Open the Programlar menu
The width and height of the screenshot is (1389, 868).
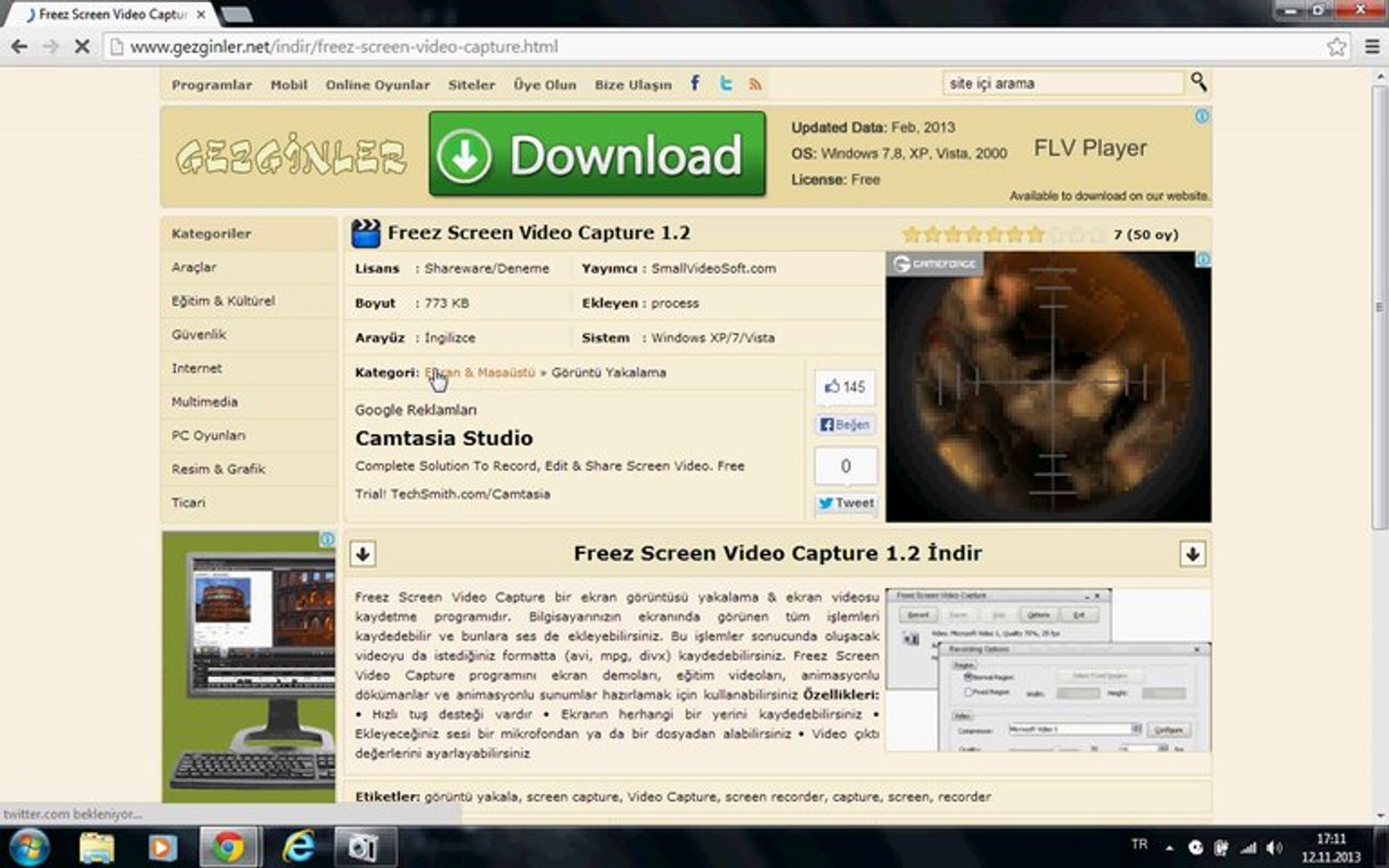pyautogui.click(x=211, y=84)
